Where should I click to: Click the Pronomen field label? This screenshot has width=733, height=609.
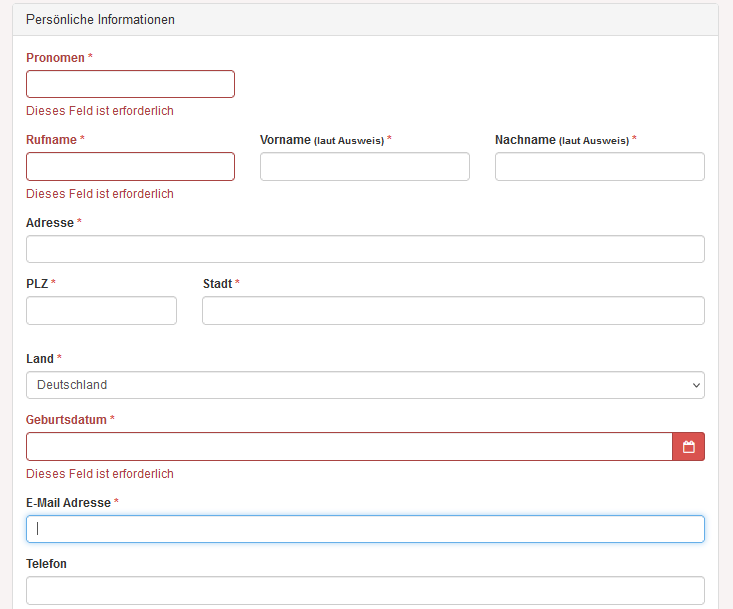(55, 58)
